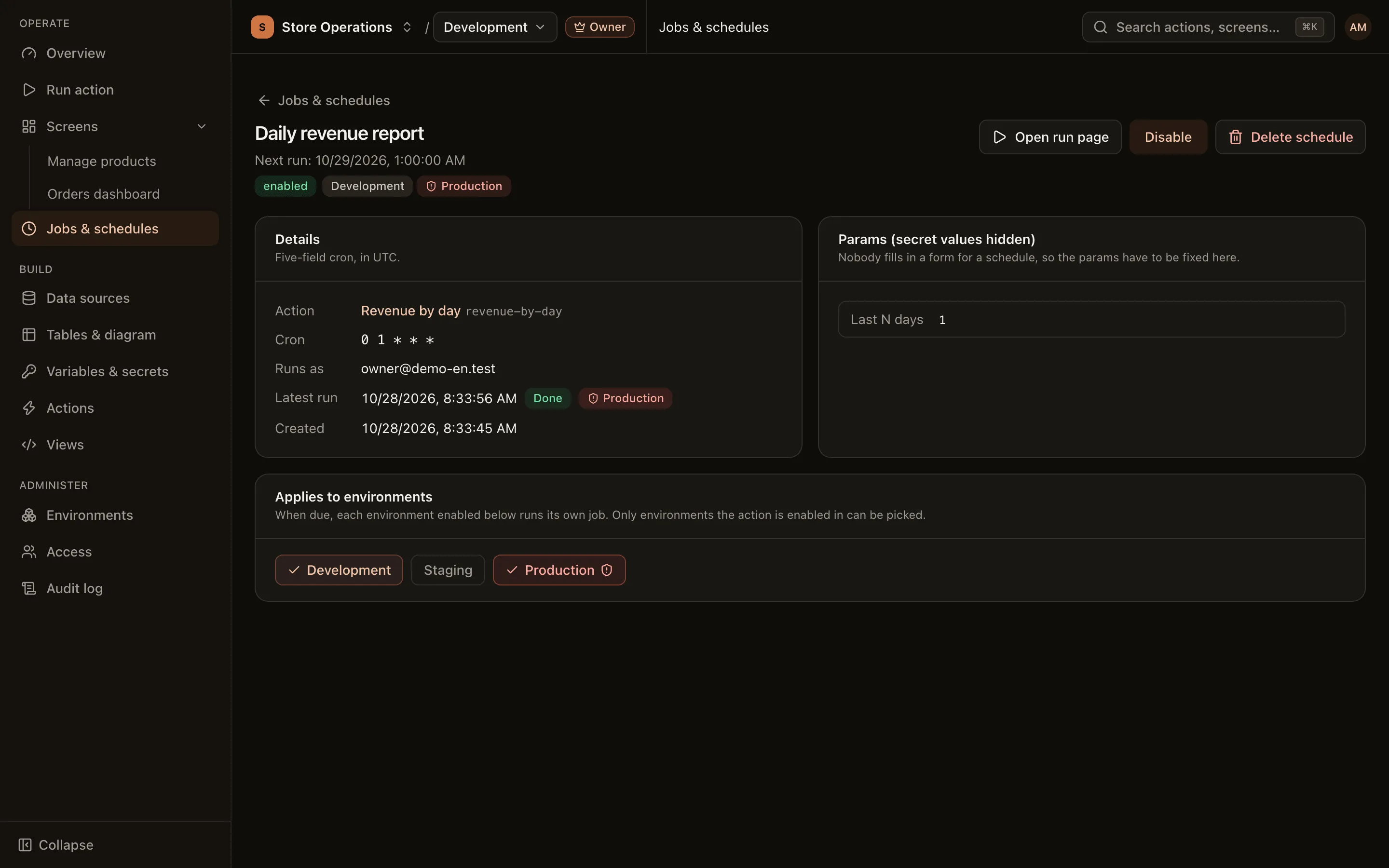The height and width of the screenshot is (868, 1389).
Task: Click the Audit log scroll icon
Action: click(x=29, y=588)
